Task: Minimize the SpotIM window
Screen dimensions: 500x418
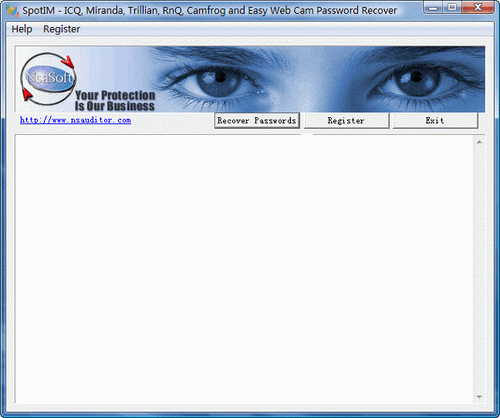Action: point(433,7)
